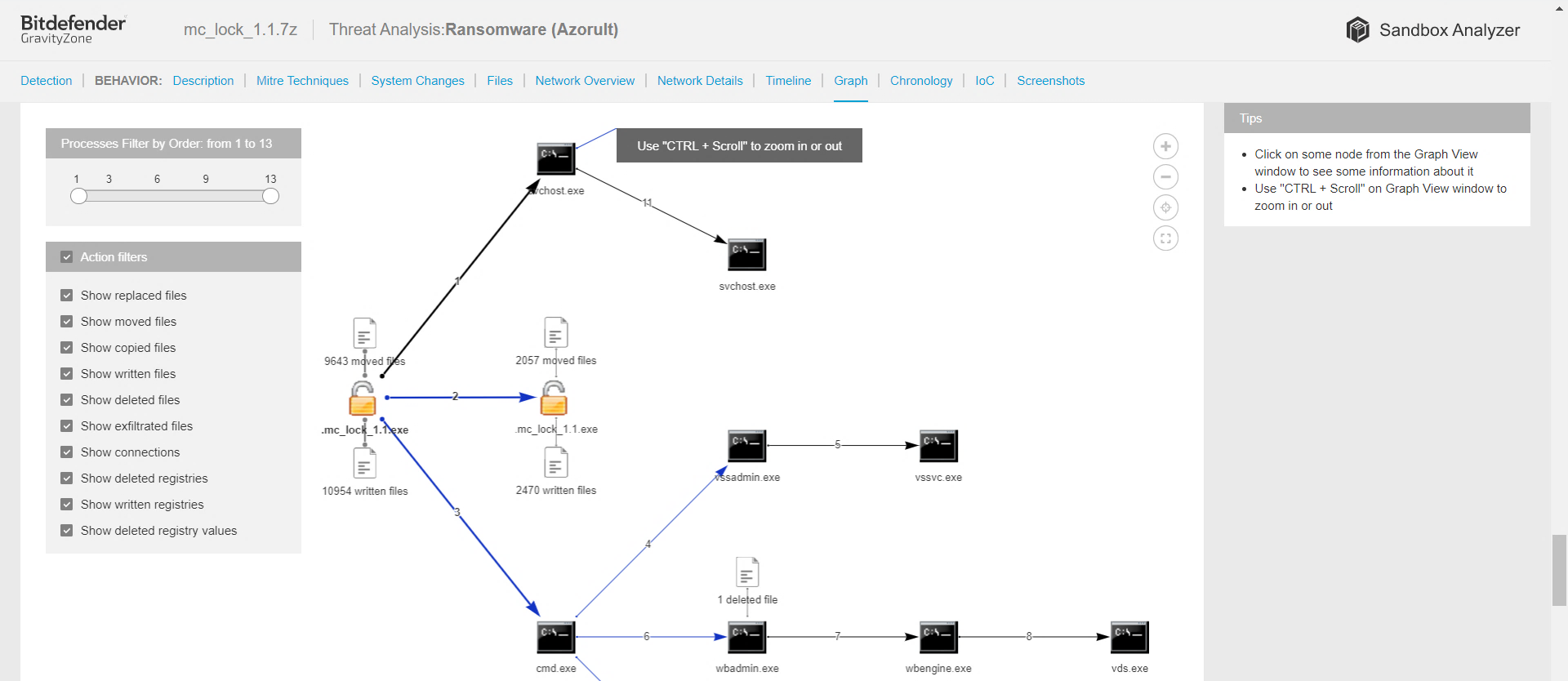Open the Files tab

[x=500, y=81]
